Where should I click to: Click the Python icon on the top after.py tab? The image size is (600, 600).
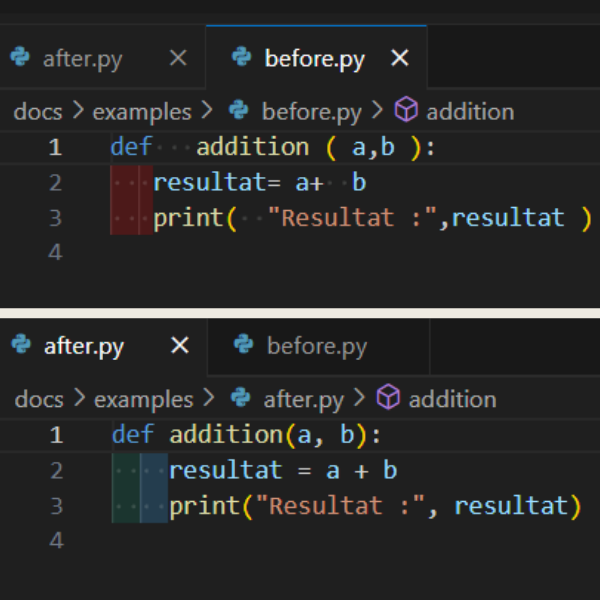(20, 57)
